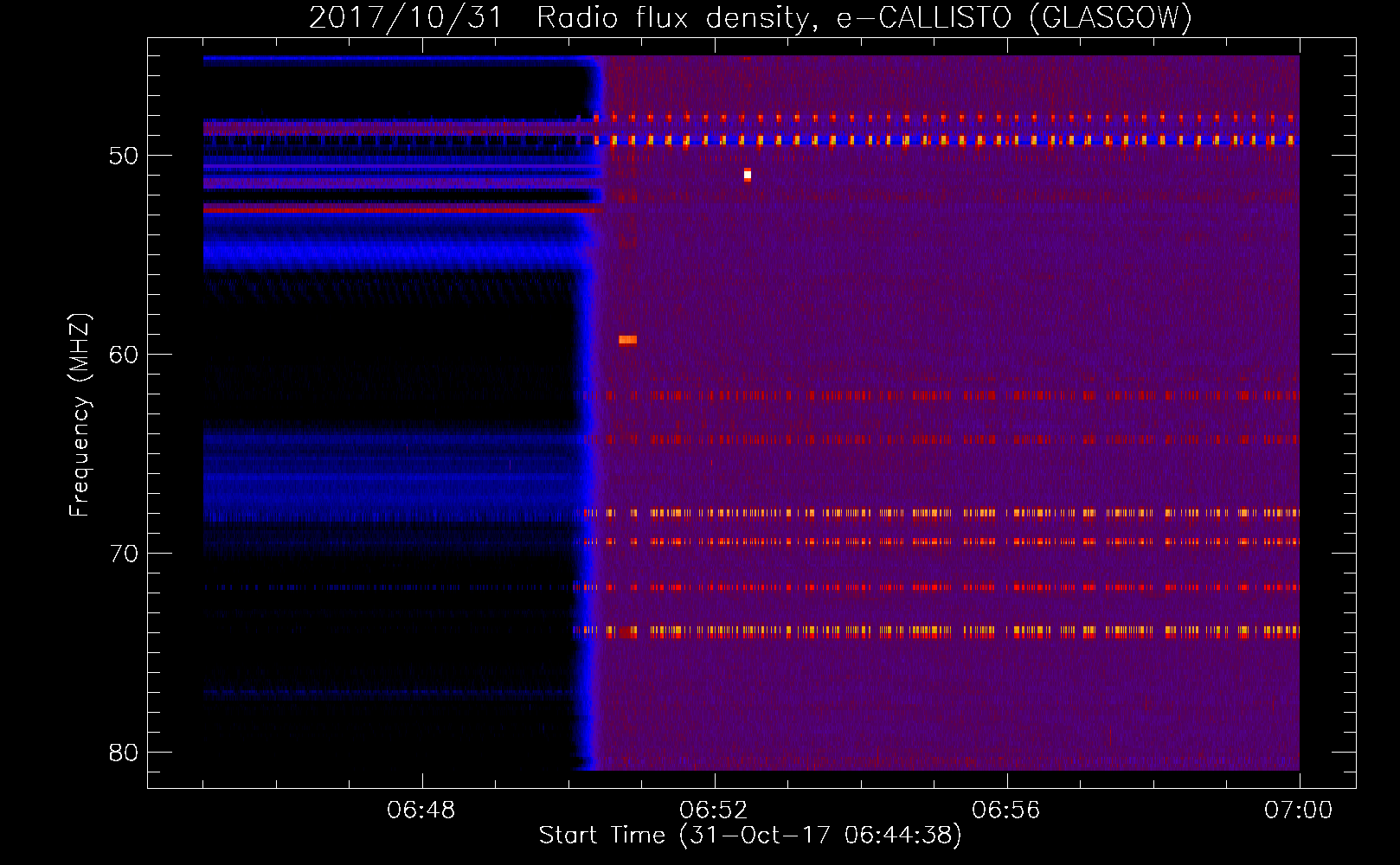Screen dimensions: 1400x865
Task: Click the date '2017/10/31' in the title
Action: (406, 17)
